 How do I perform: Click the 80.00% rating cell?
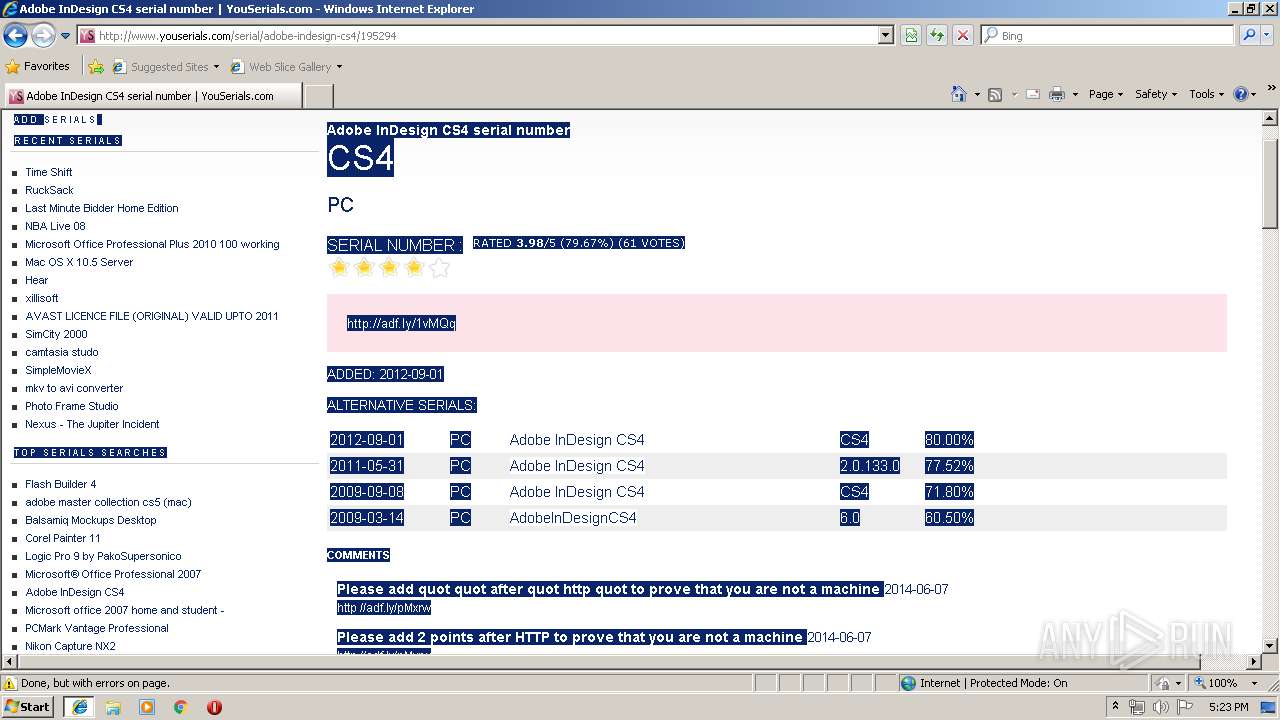click(x=949, y=440)
